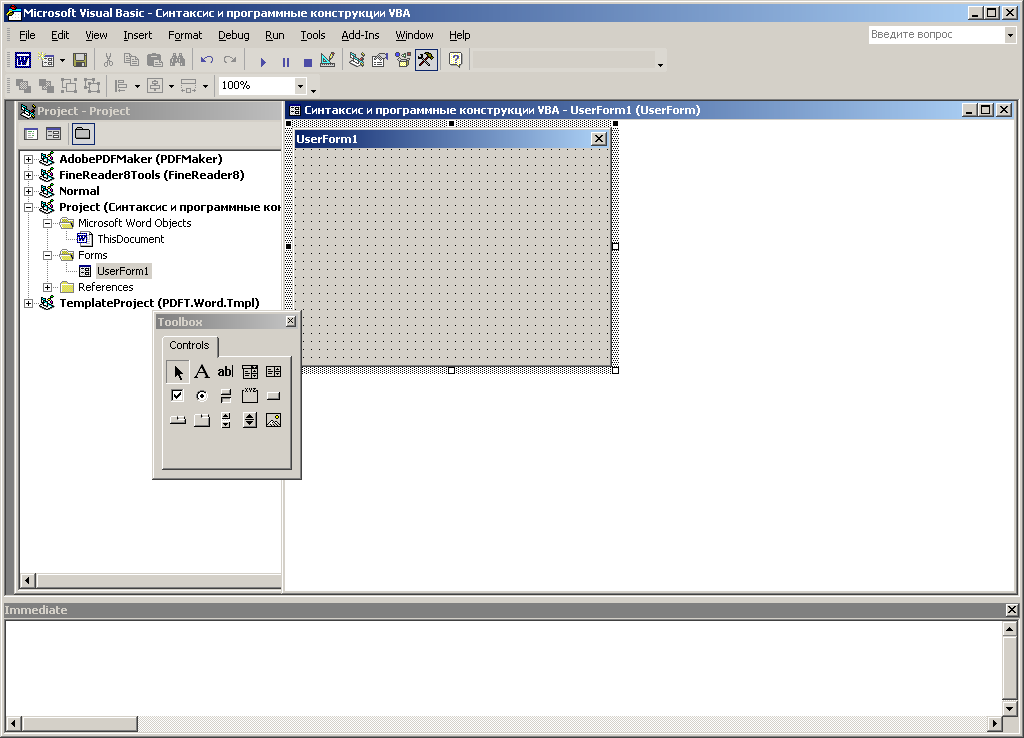Expand the References folder
The width and height of the screenshot is (1024, 738).
[x=47, y=287]
